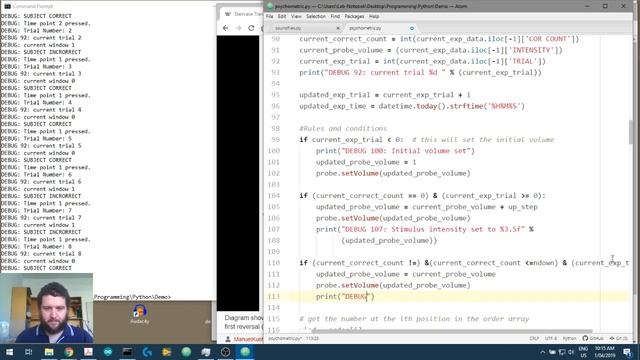Show hidden system tray icons

point(542,352)
